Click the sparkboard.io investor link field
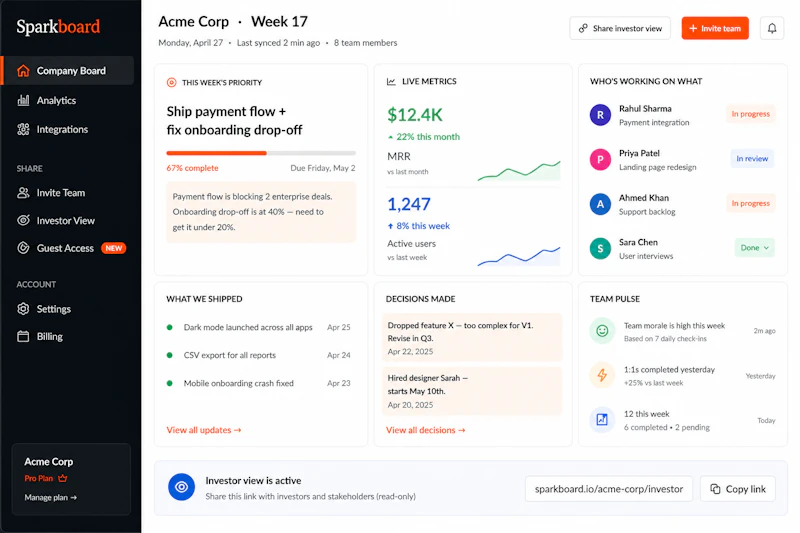 [609, 489]
